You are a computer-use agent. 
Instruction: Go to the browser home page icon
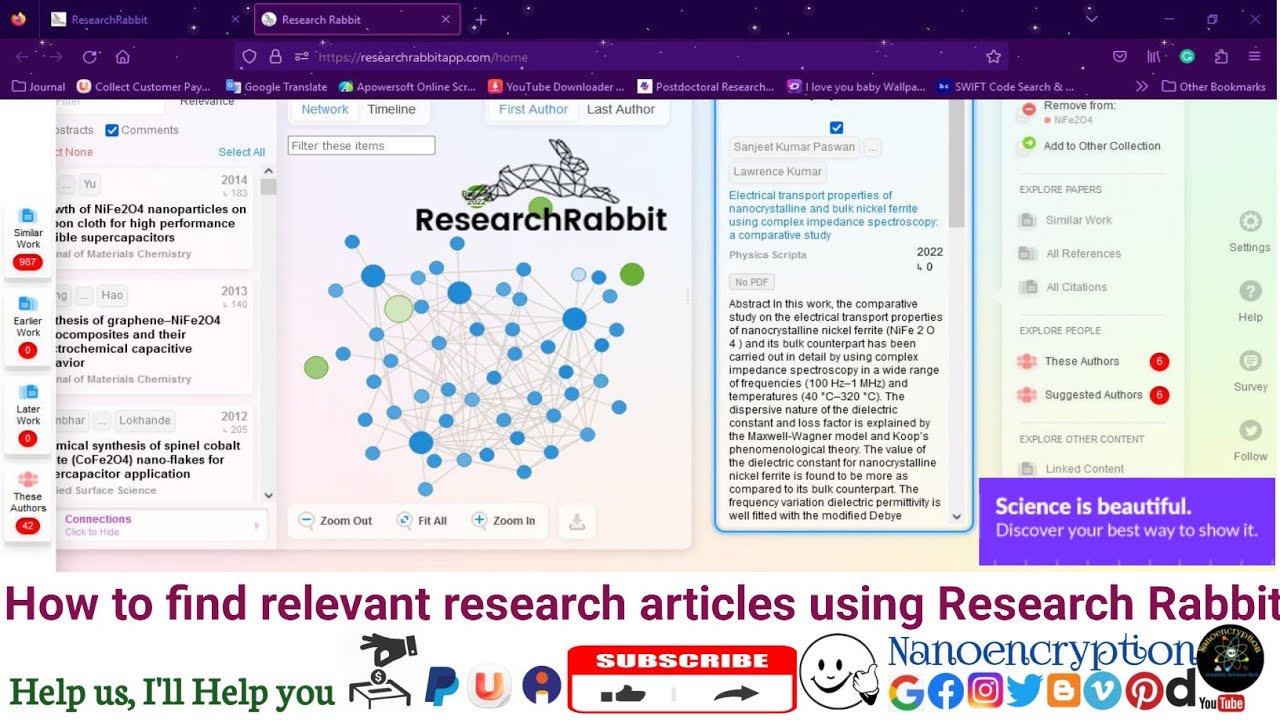(x=123, y=57)
